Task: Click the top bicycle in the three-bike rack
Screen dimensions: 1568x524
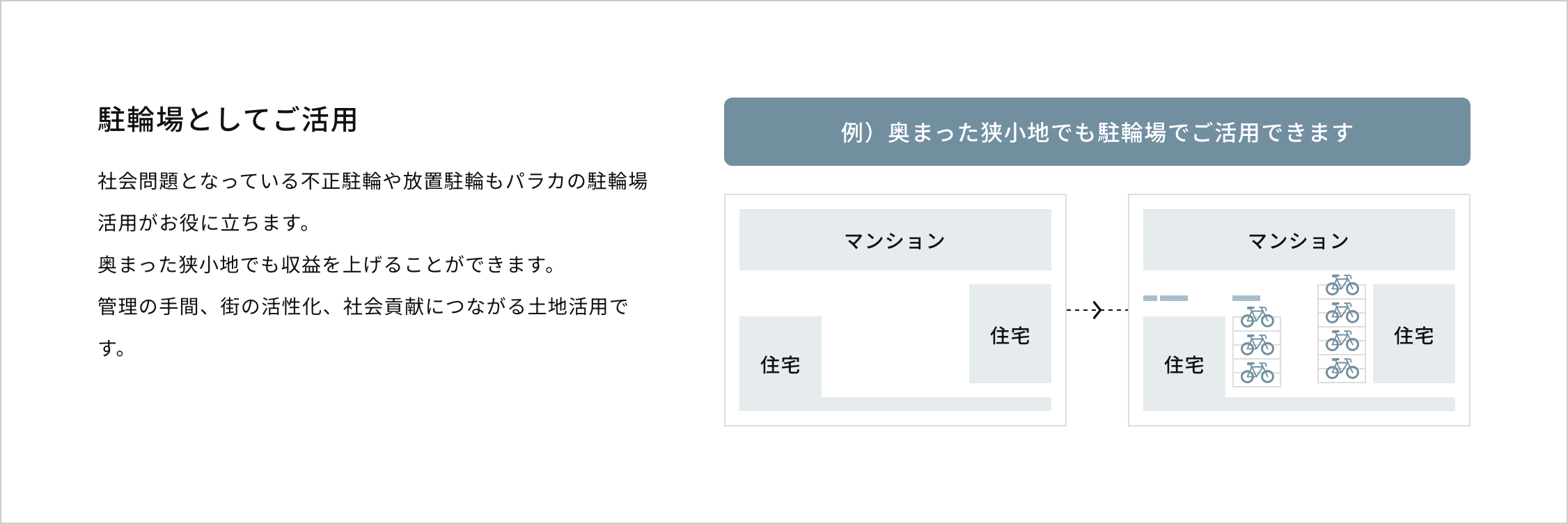Action: (1257, 318)
